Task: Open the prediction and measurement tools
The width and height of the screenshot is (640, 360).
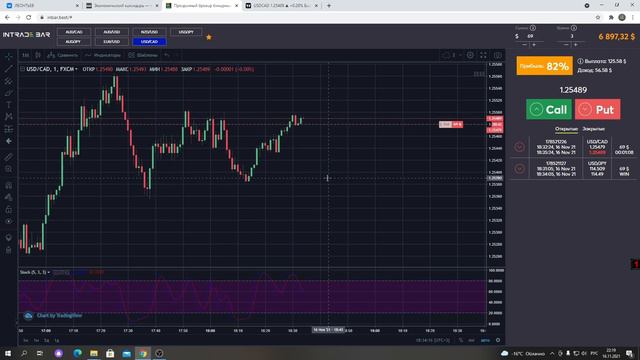Action: [x=9, y=129]
